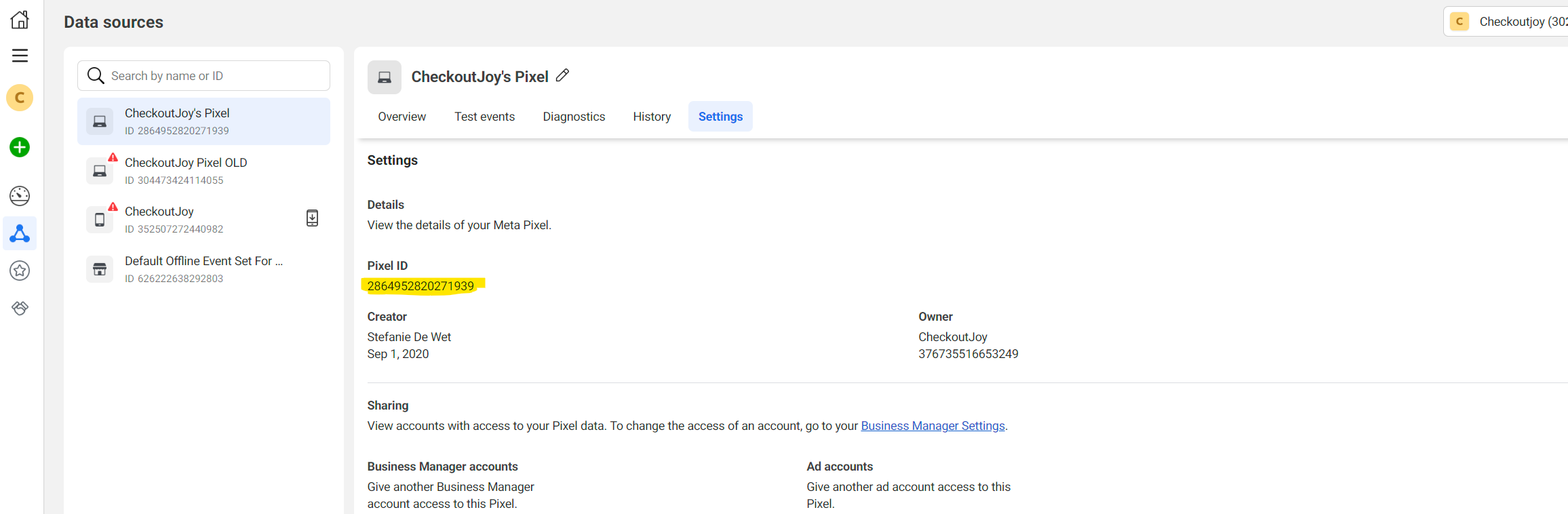
Task: Click the highlighted Pixel ID 2864952820271939
Action: click(x=420, y=286)
